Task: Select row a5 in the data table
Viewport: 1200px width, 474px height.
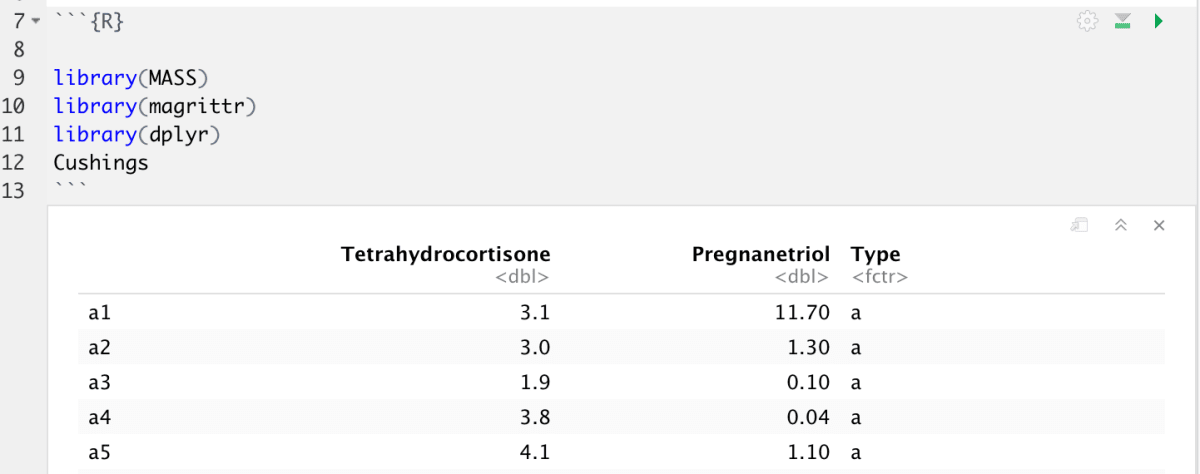Action: point(621,453)
